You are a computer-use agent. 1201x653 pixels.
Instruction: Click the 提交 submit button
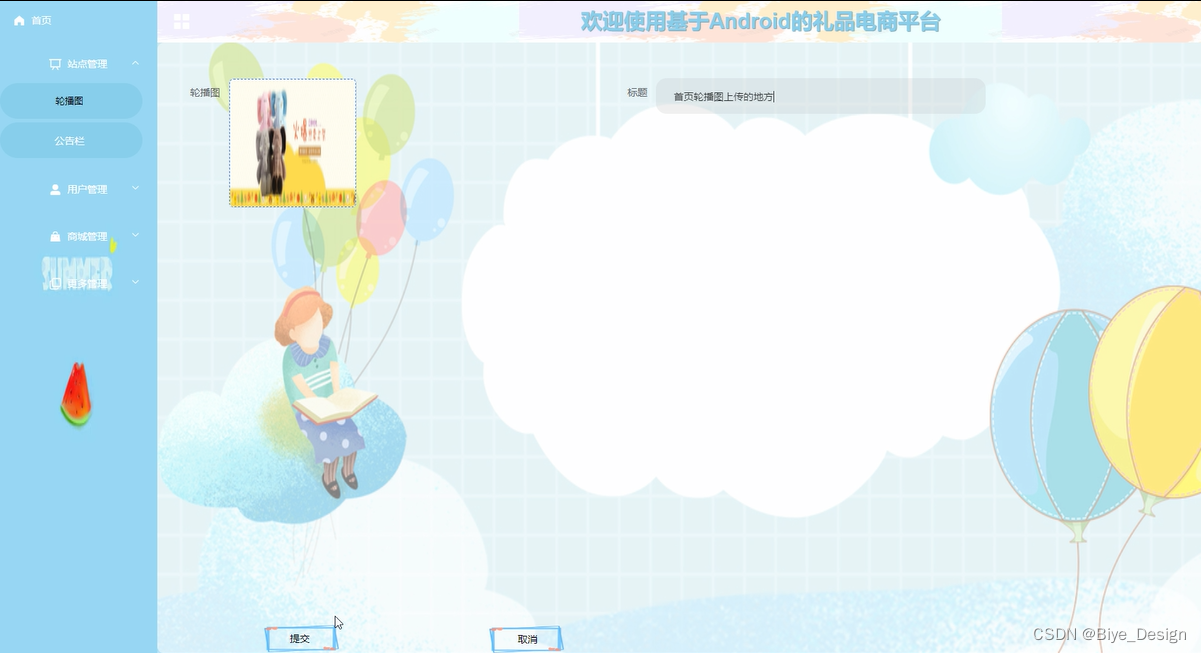coord(301,638)
